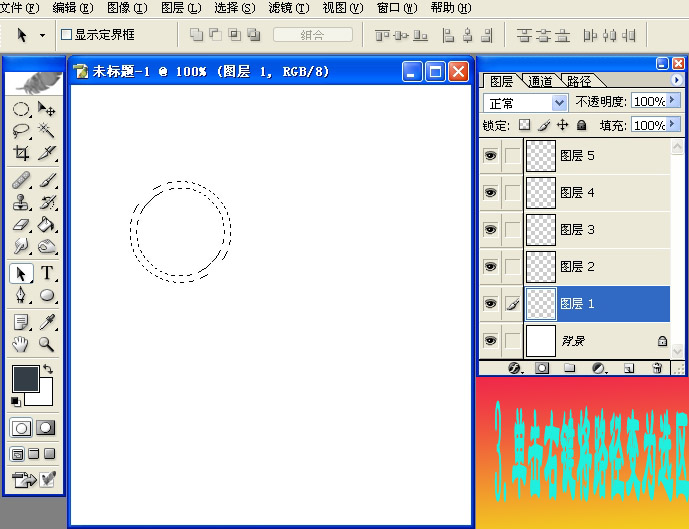Select the Hand tool

(21, 345)
